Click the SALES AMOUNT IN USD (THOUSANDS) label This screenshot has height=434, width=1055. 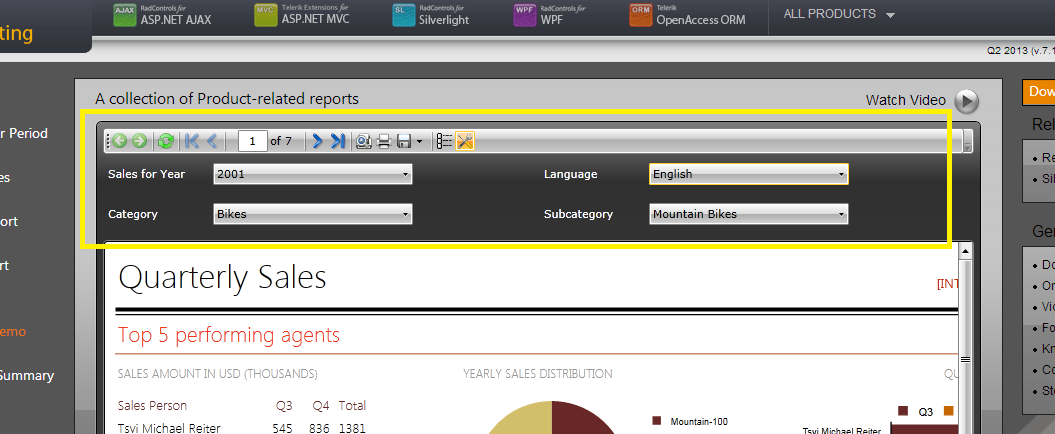217,373
